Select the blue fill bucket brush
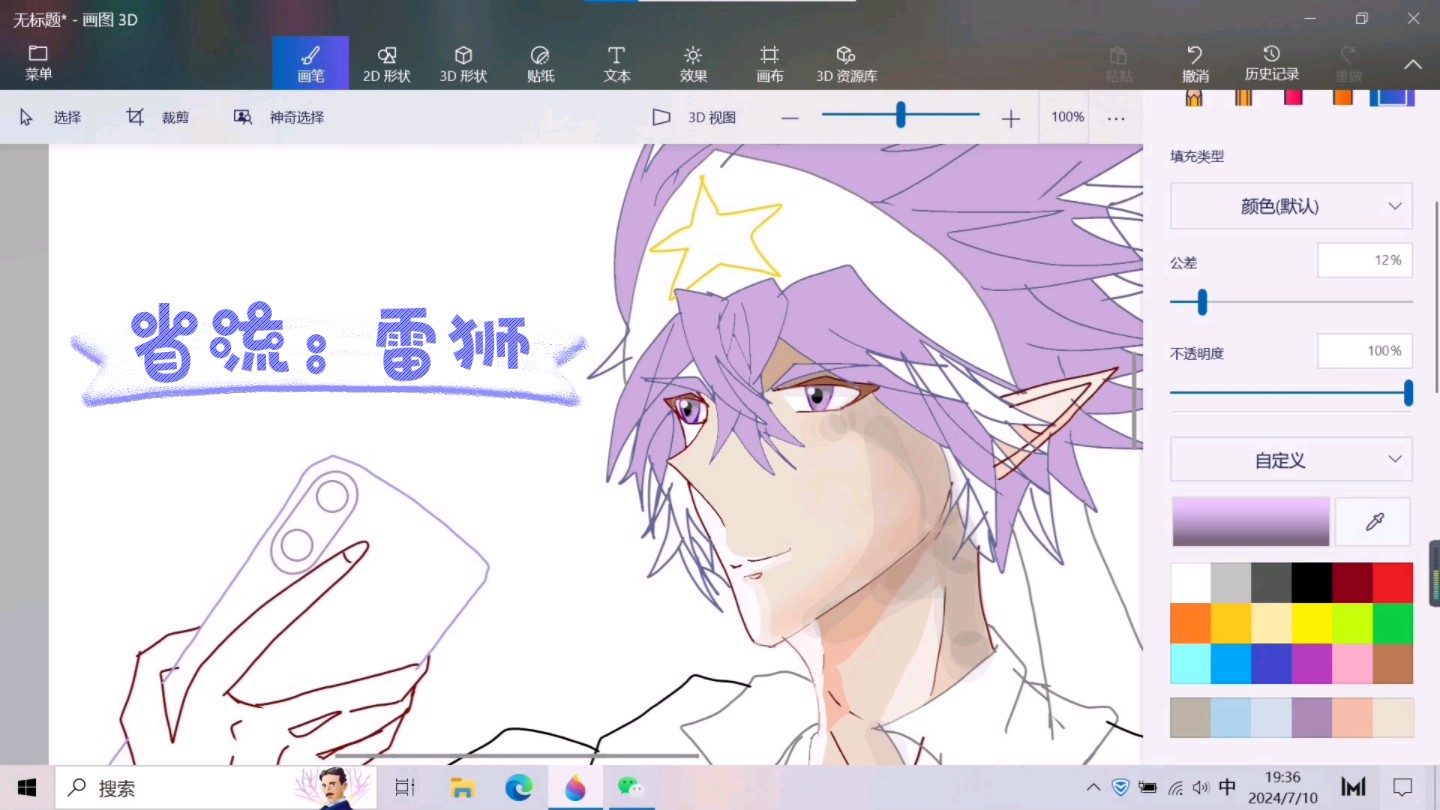This screenshot has height=810, width=1440. (1392, 96)
